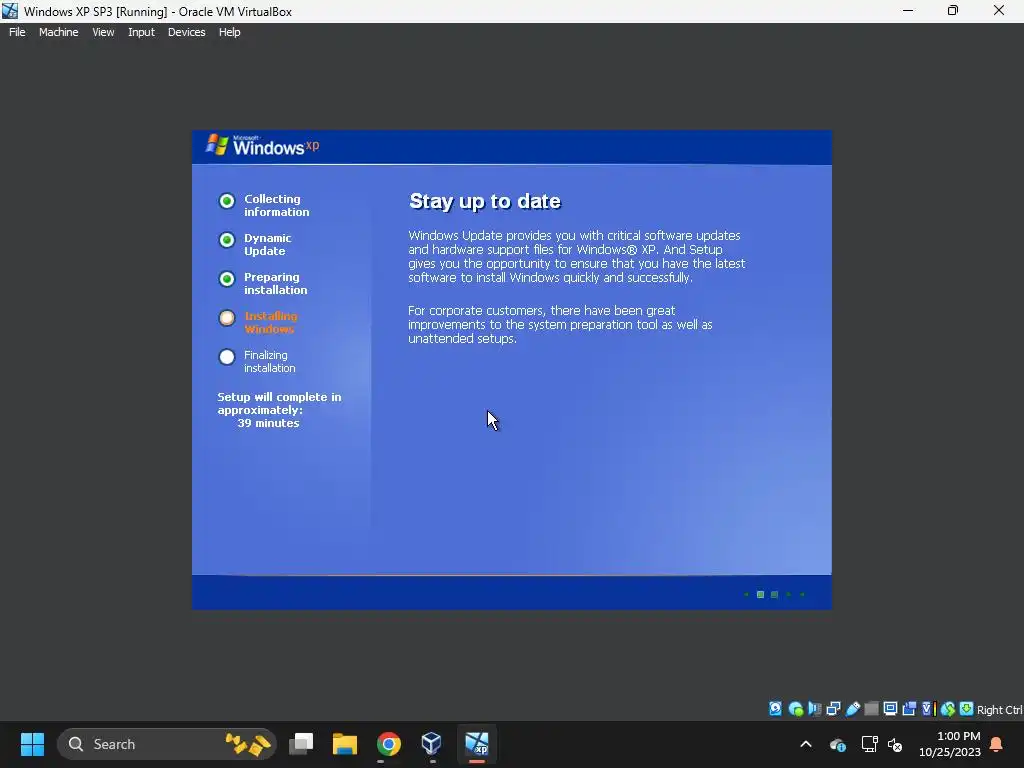
Task: Click the VirtualBox icon in the title bar
Action: click(10, 11)
